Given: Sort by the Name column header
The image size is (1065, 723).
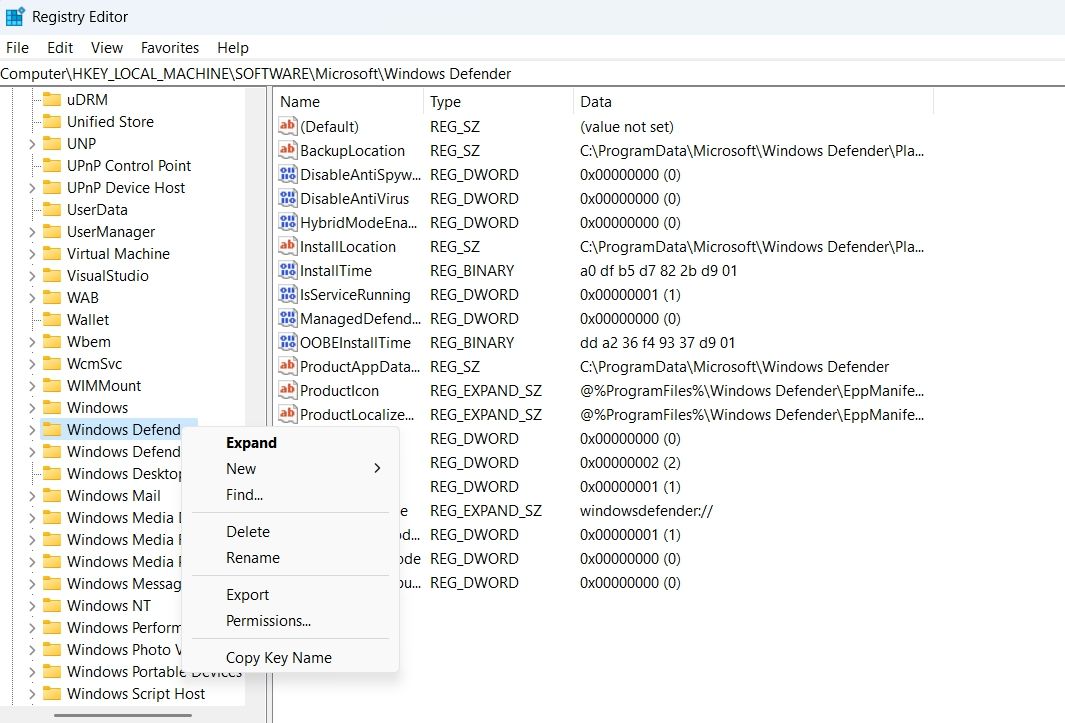Looking at the screenshot, I should 348,101.
